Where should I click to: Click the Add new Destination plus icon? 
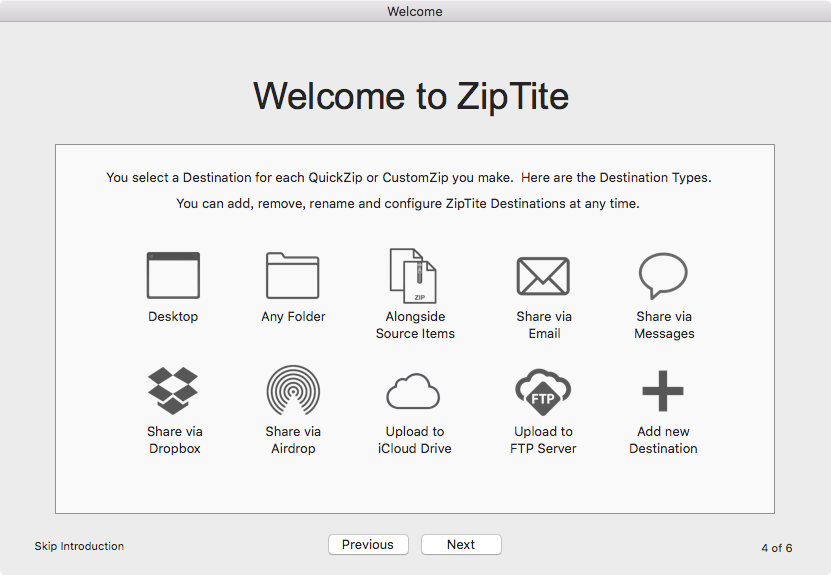pos(663,391)
